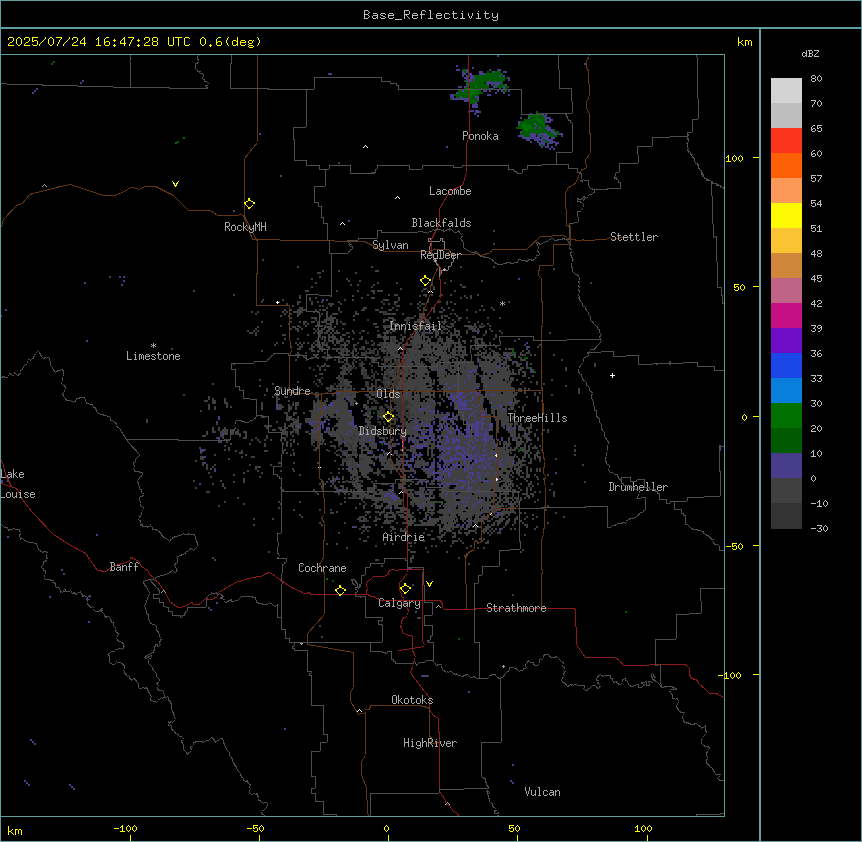
Task: Click the -100 tick on the horizontal axis
Action: pyautogui.click(x=125, y=828)
